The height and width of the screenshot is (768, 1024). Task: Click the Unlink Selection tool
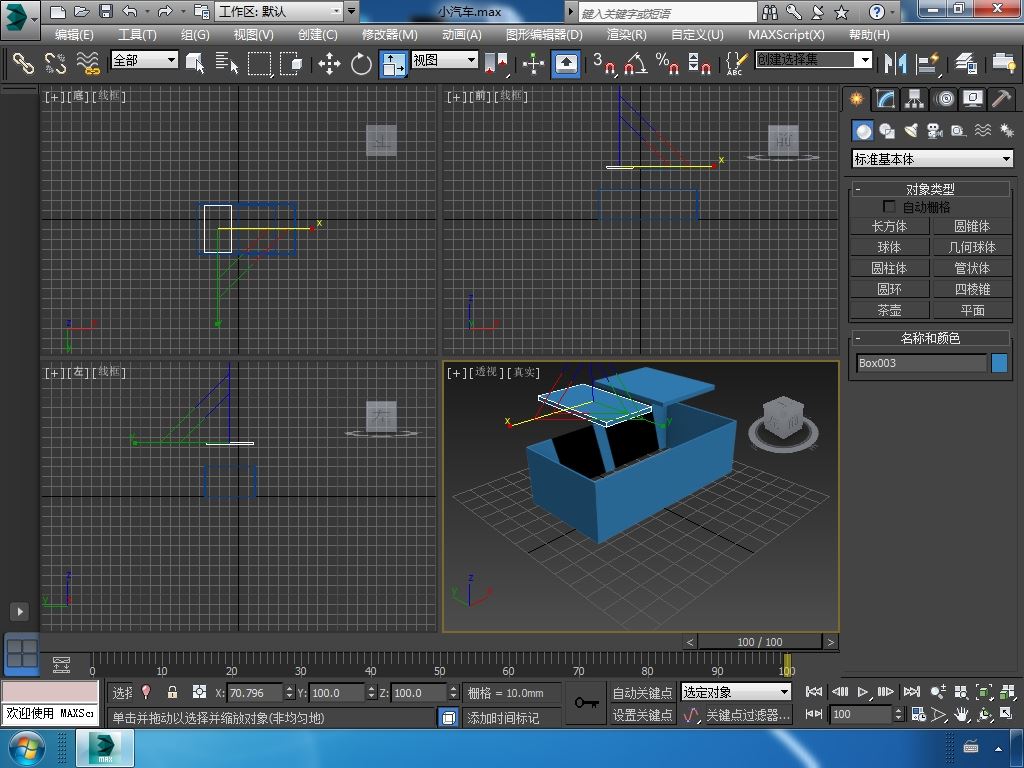[56, 63]
